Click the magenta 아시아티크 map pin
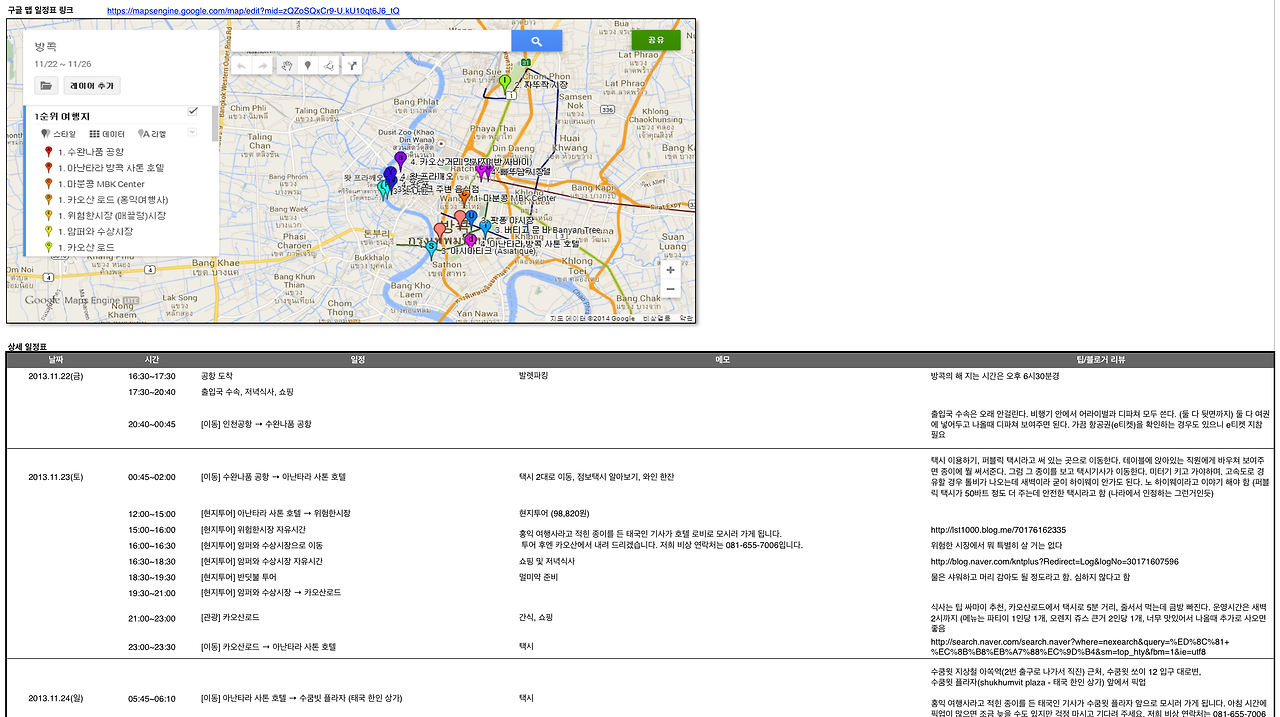Viewport: 1280px width, 717px height. point(470,241)
